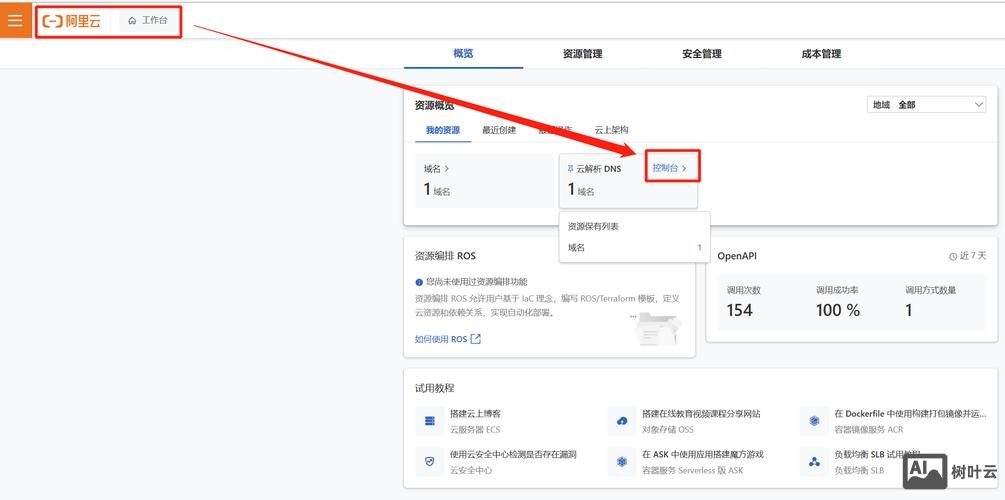This screenshot has width=1005, height=500.
Task: Select the 我的资源 sub-tab
Action: point(442,130)
